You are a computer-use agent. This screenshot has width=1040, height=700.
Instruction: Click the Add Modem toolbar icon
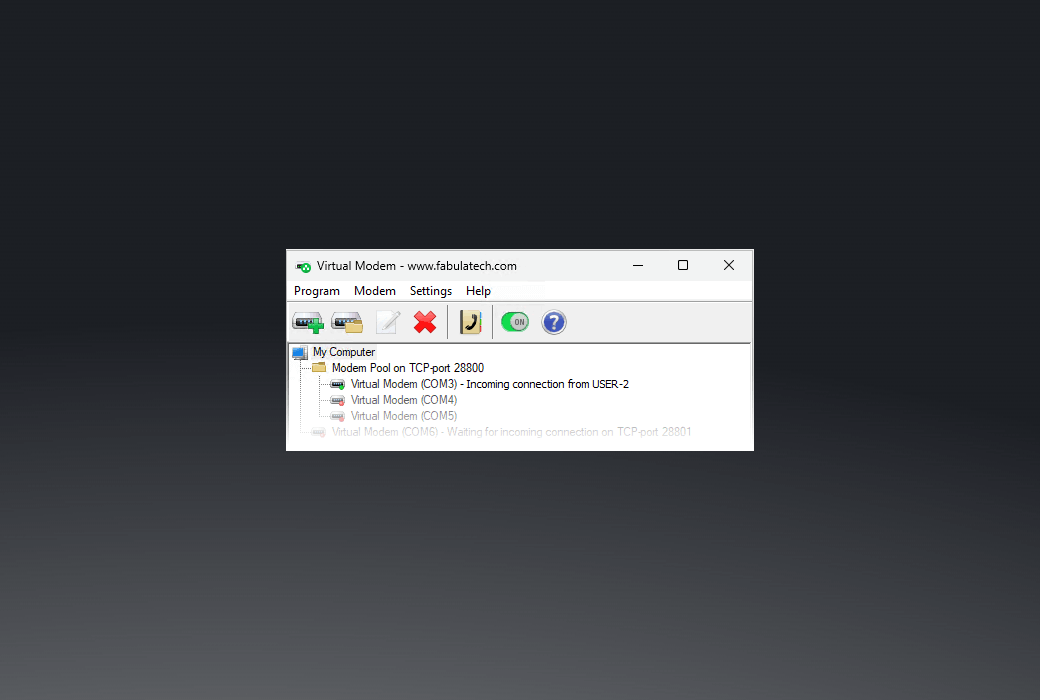click(307, 322)
